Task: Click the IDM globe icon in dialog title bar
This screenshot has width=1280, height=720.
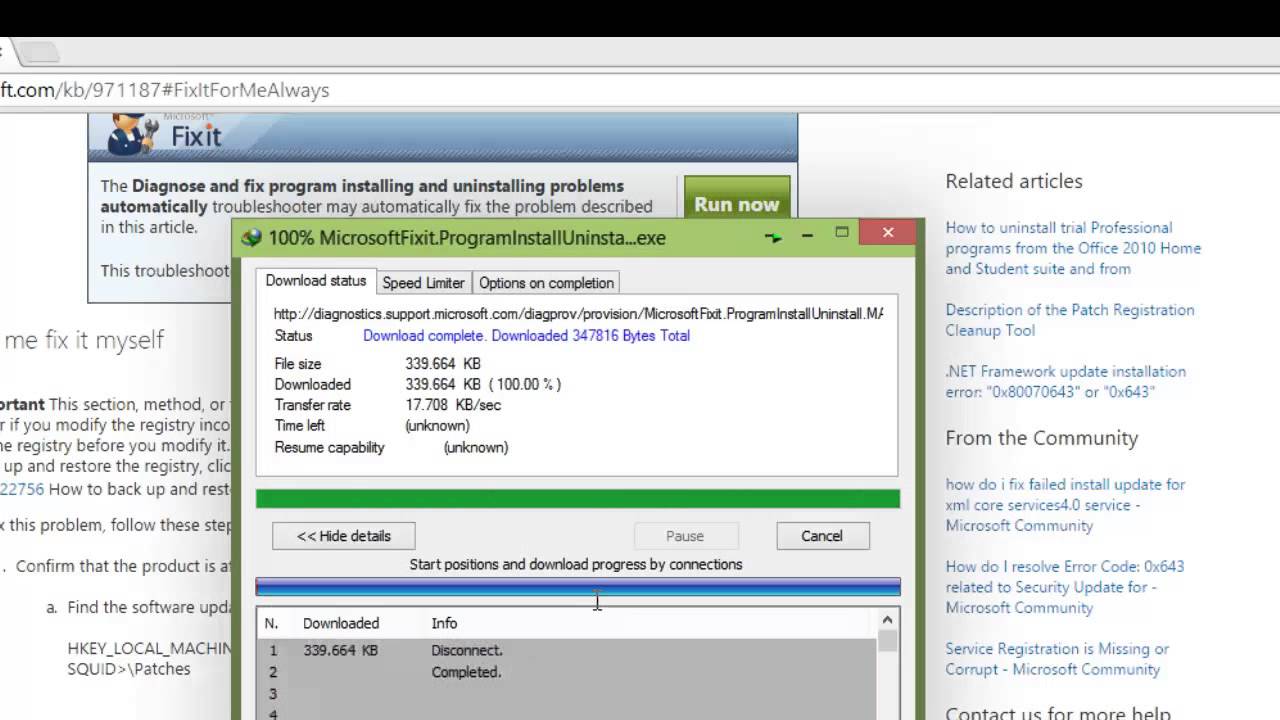Action: click(251, 238)
